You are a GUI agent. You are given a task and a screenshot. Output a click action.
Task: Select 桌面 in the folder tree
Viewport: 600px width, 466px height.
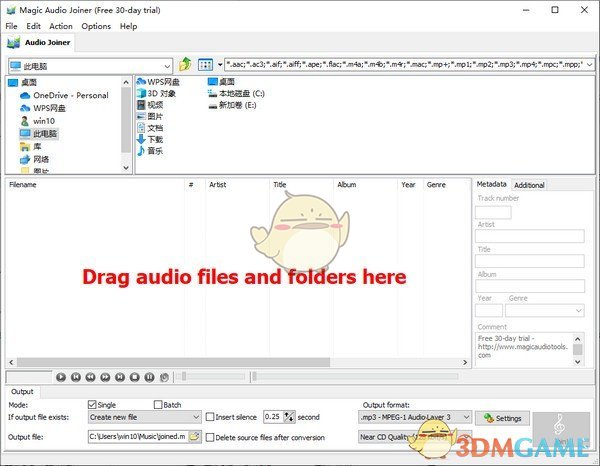(23, 82)
